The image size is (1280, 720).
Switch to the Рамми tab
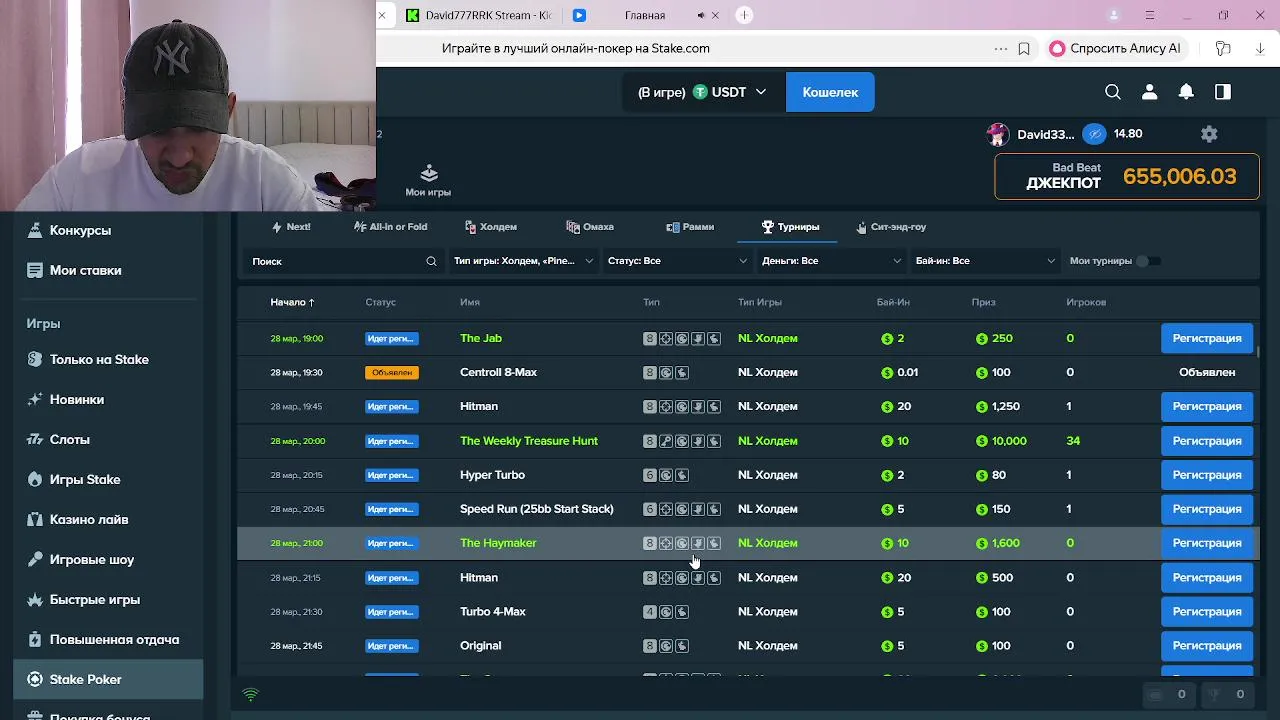[690, 227]
